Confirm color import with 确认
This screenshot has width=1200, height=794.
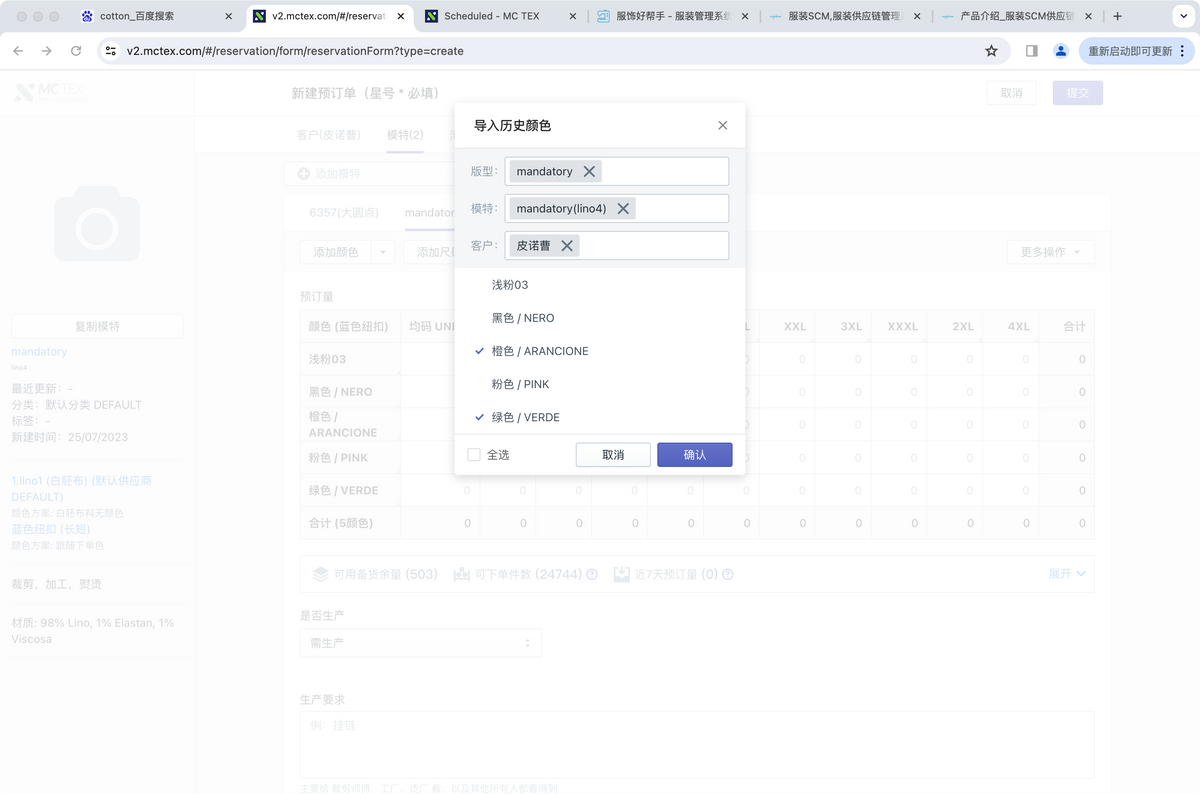pyautogui.click(x=695, y=455)
